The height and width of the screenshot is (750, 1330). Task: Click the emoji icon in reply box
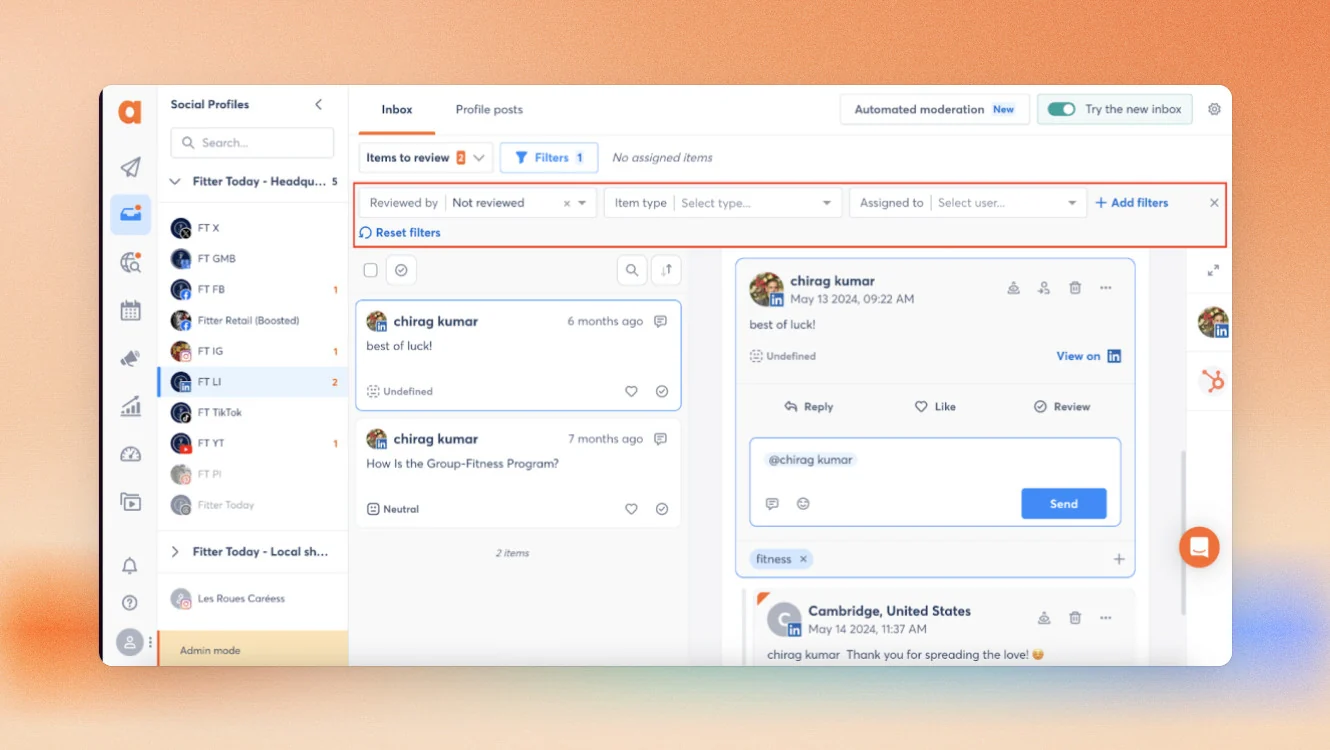pyautogui.click(x=803, y=504)
